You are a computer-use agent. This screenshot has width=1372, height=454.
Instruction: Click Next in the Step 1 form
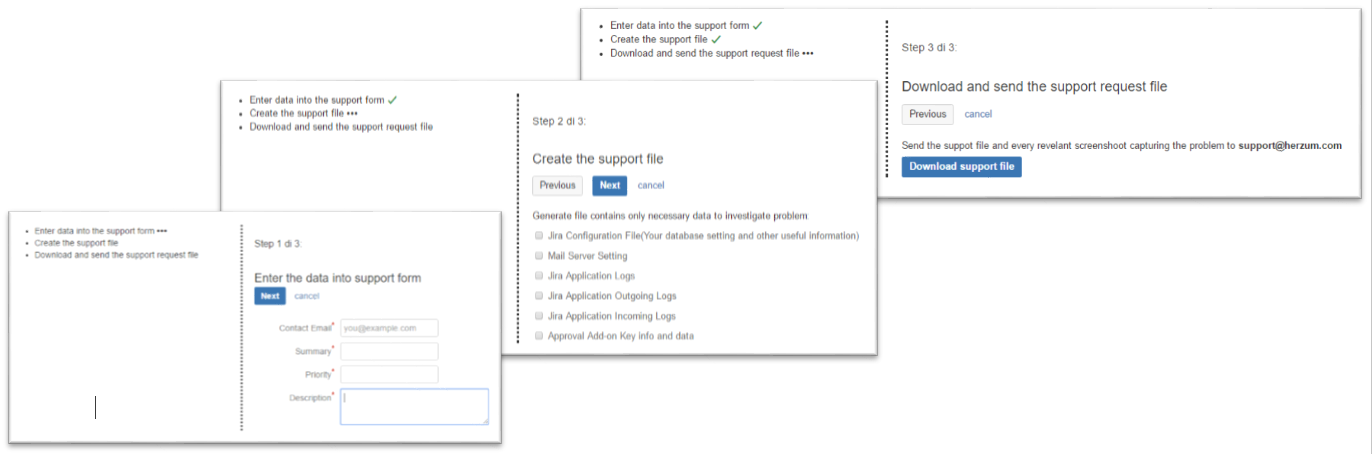[x=270, y=296]
